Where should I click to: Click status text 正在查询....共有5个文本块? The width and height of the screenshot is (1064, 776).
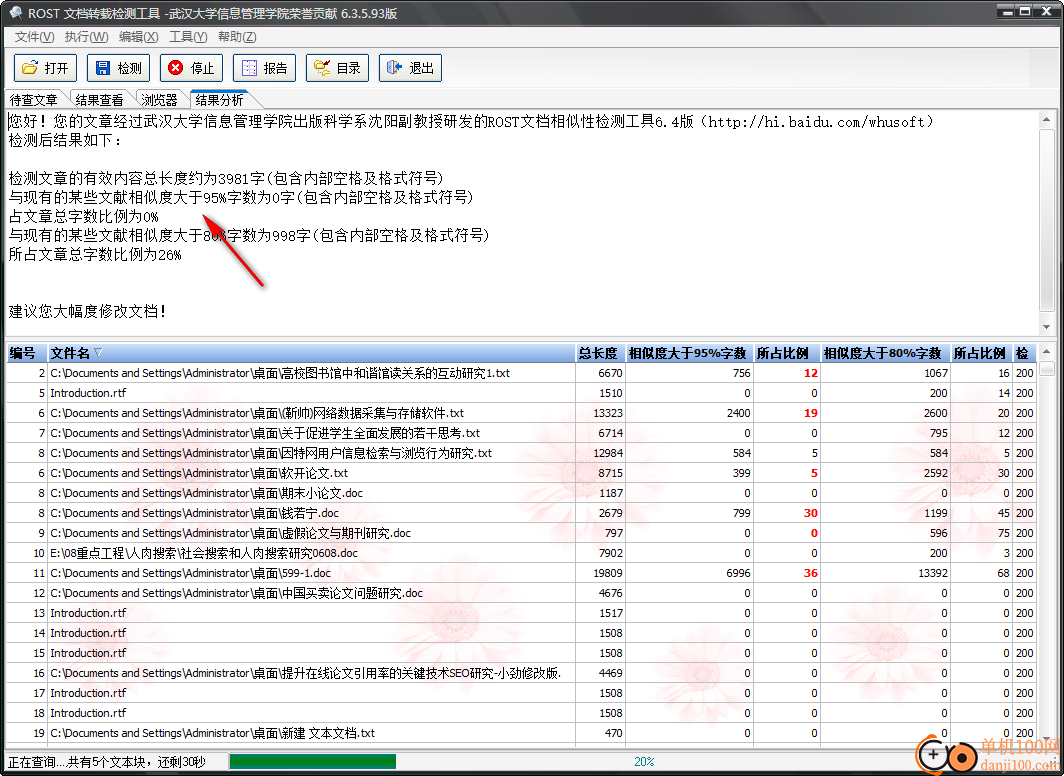107,762
